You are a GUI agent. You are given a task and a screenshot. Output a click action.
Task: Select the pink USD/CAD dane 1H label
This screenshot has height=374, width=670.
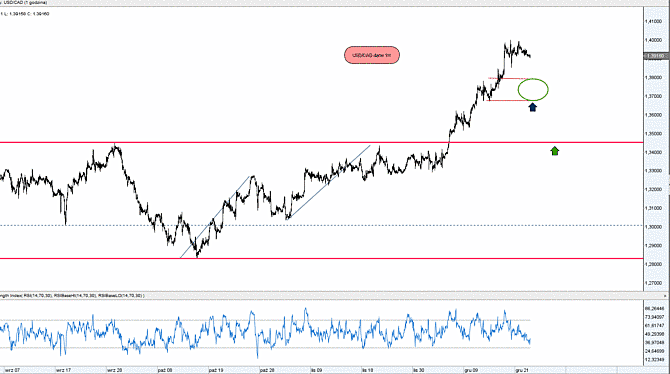point(372,55)
